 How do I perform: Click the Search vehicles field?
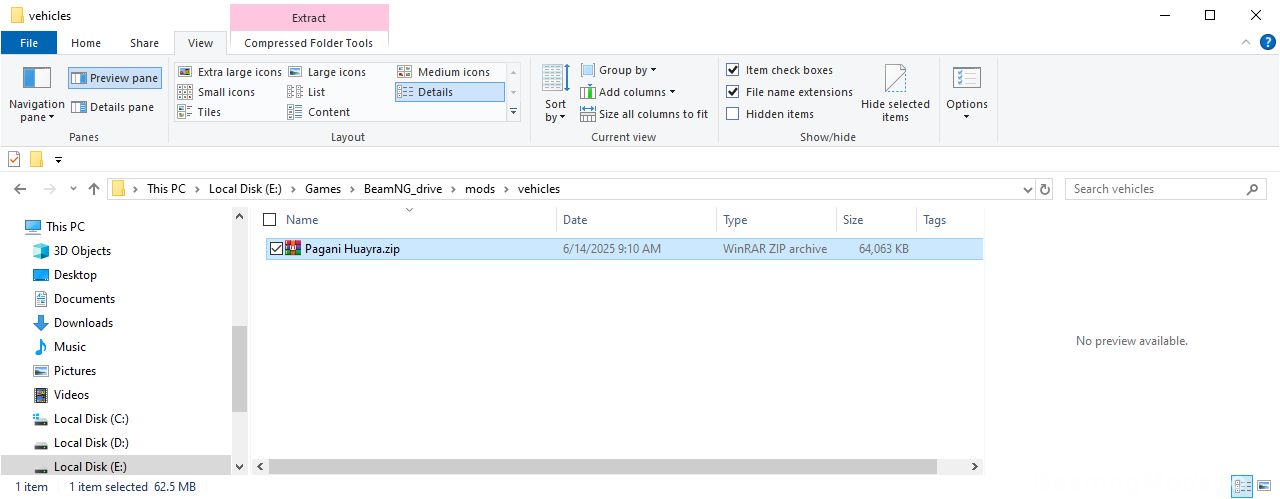pyautogui.click(x=1166, y=189)
